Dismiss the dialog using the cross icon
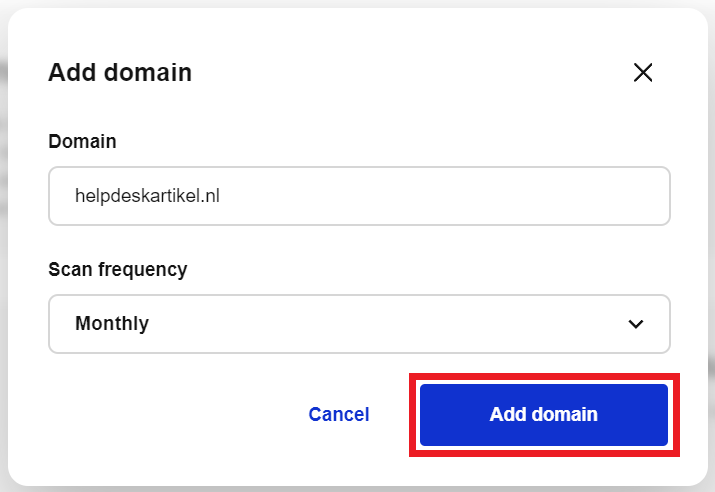This screenshot has width=715, height=492. pyautogui.click(x=643, y=72)
